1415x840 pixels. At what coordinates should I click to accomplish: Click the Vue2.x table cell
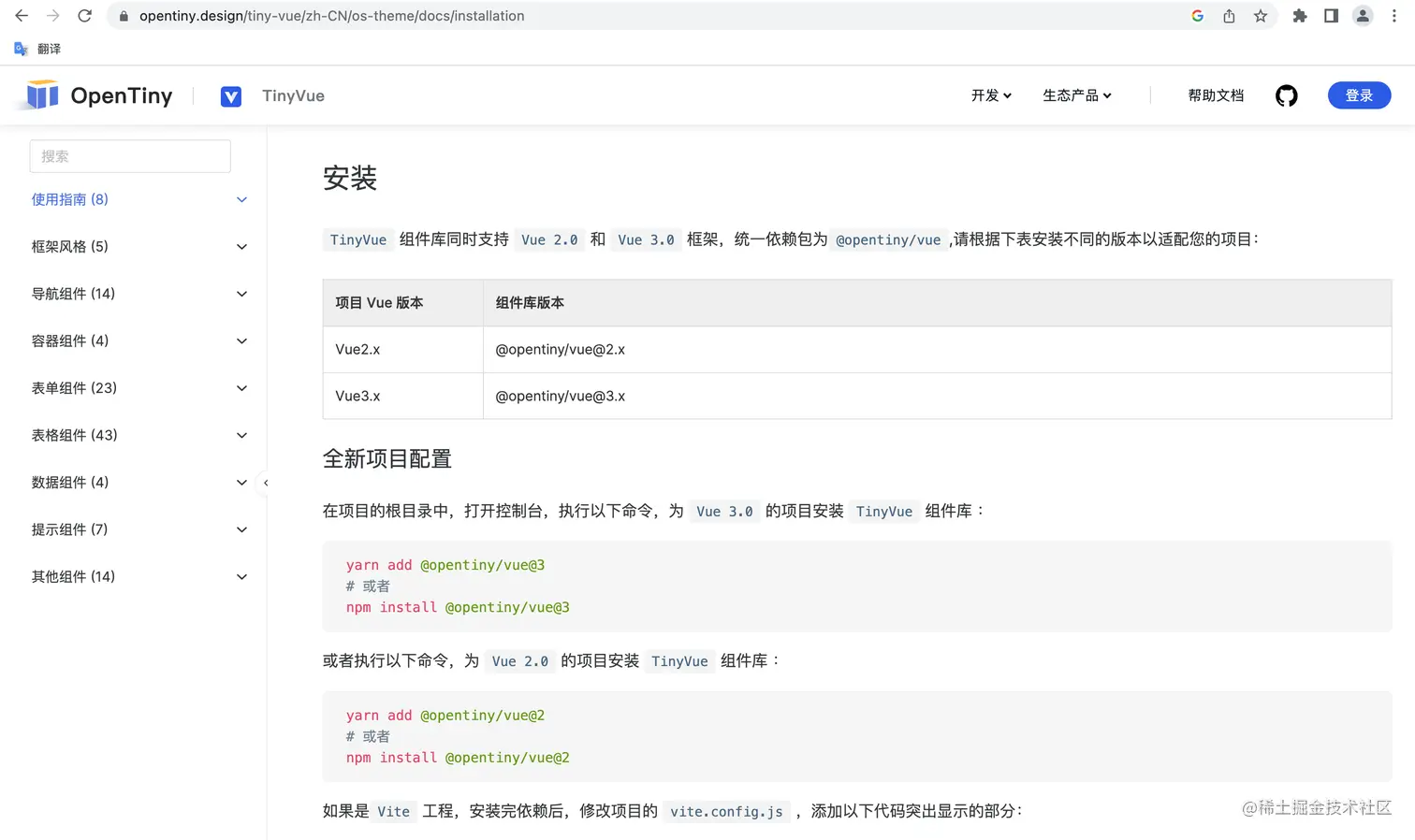click(x=402, y=350)
